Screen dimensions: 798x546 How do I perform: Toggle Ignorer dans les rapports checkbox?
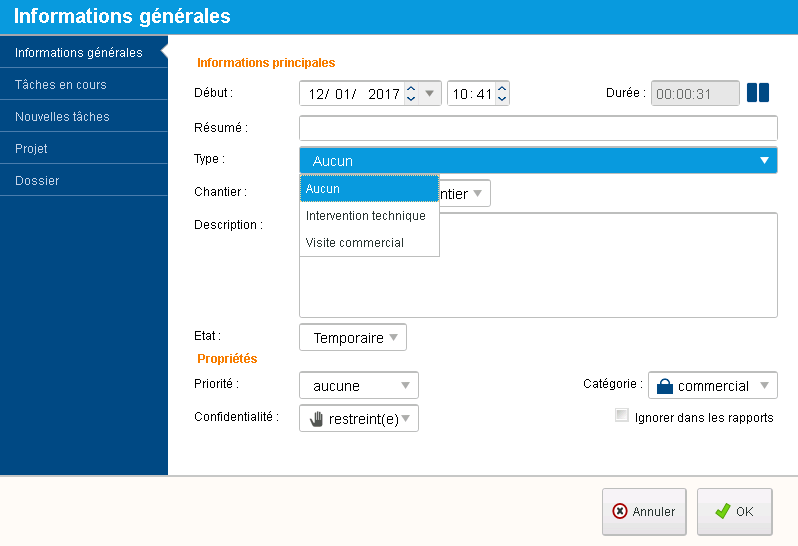[x=621, y=415]
